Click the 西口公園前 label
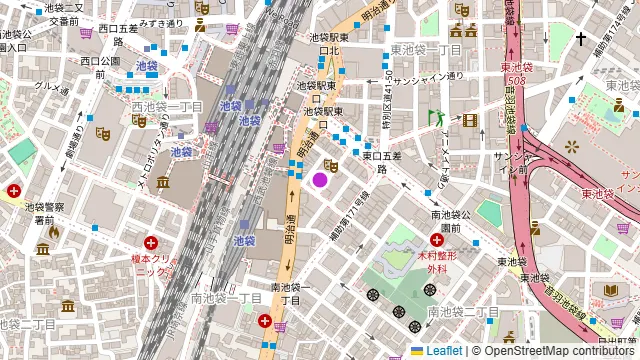This screenshot has height=360, width=640. (100, 68)
